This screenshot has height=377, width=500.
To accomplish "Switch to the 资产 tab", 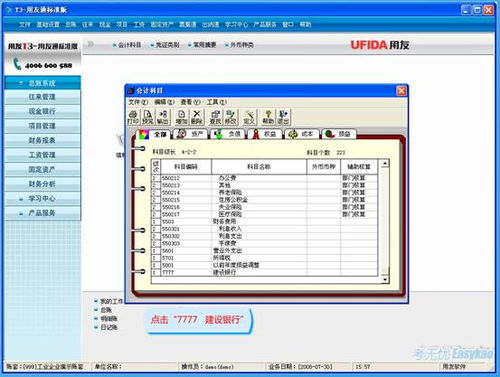I will [191, 134].
